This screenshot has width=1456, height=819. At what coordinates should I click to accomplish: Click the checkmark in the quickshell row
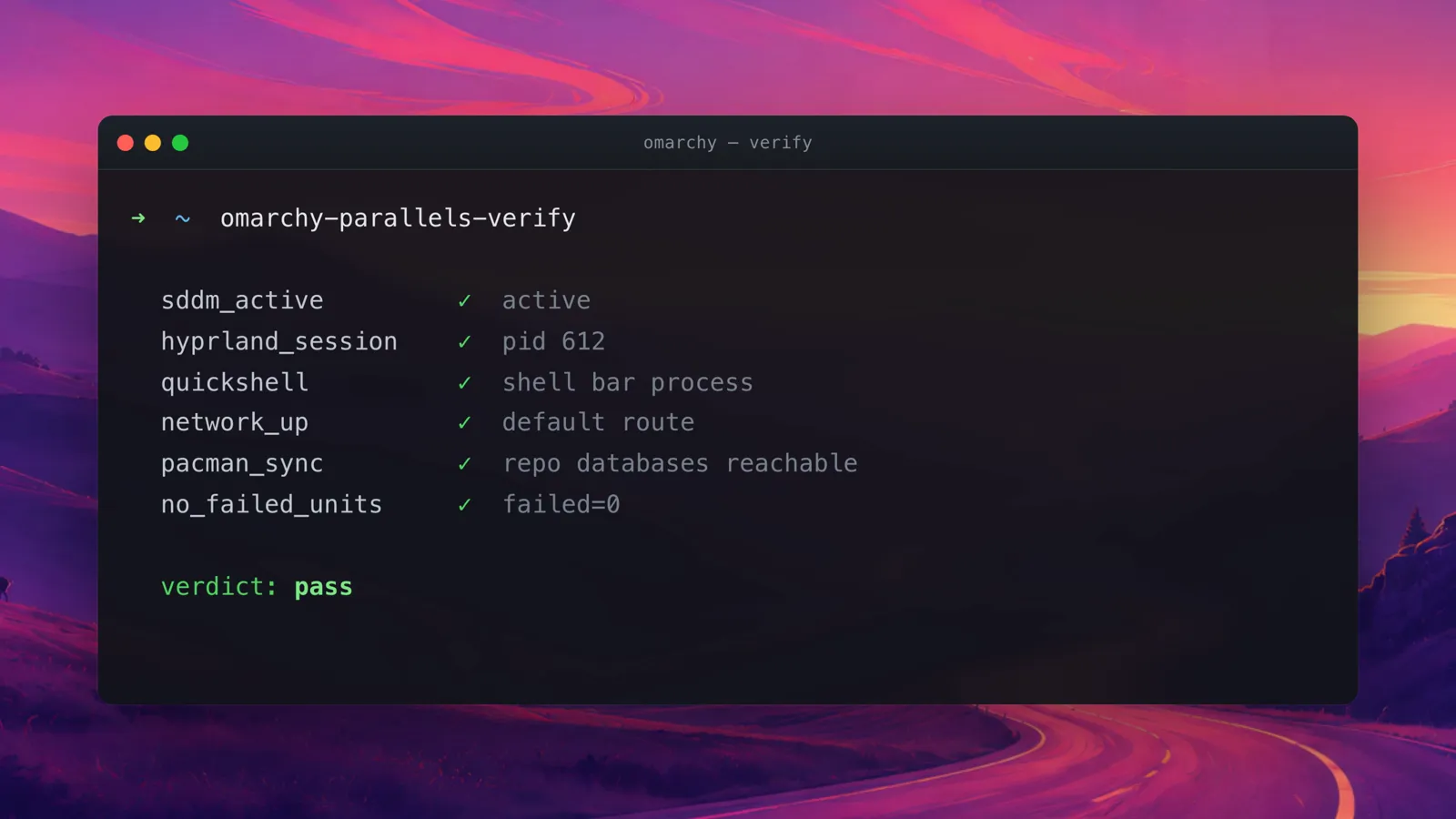[x=464, y=382]
